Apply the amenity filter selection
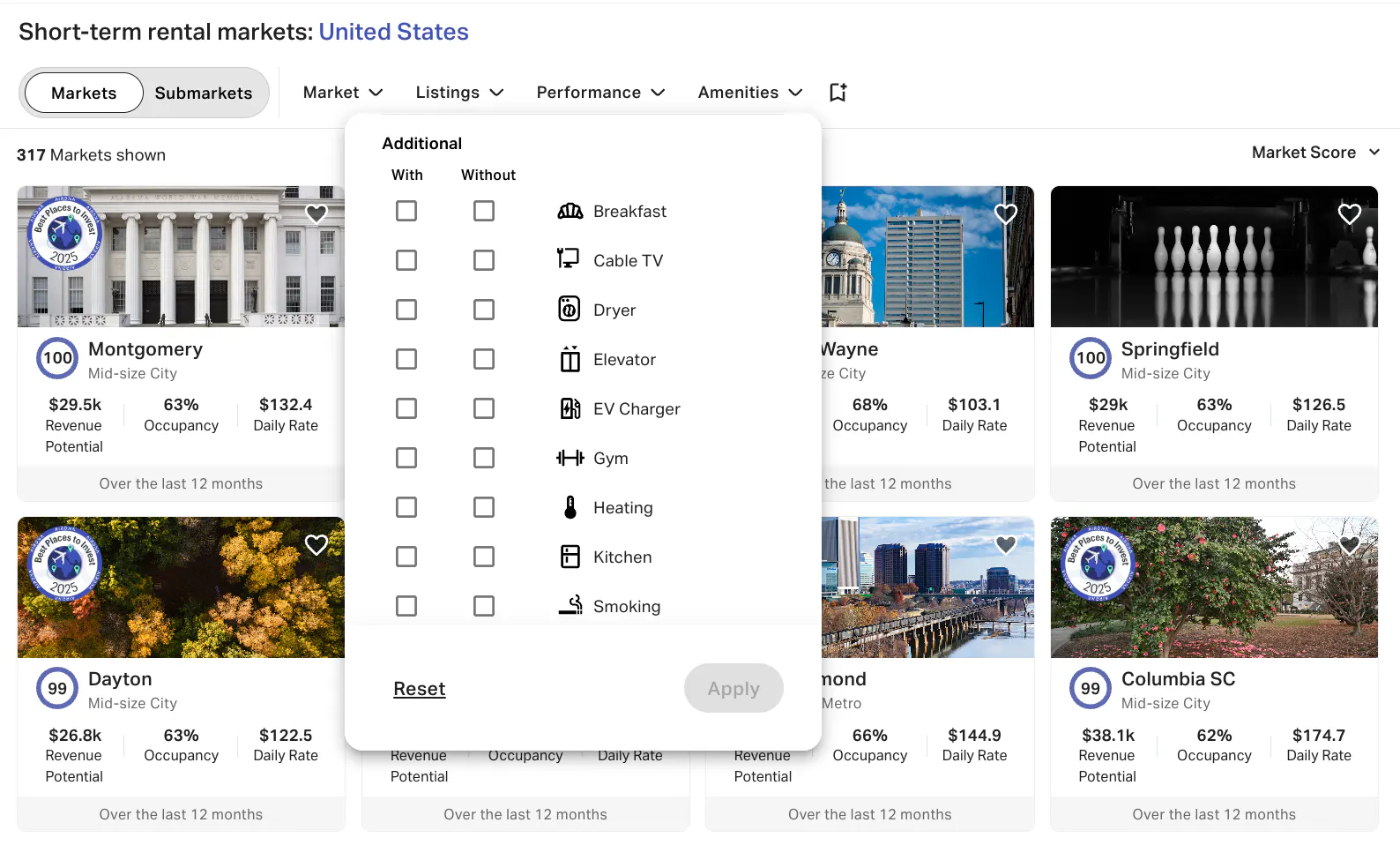This screenshot has height=845, width=1400. tap(734, 688)
